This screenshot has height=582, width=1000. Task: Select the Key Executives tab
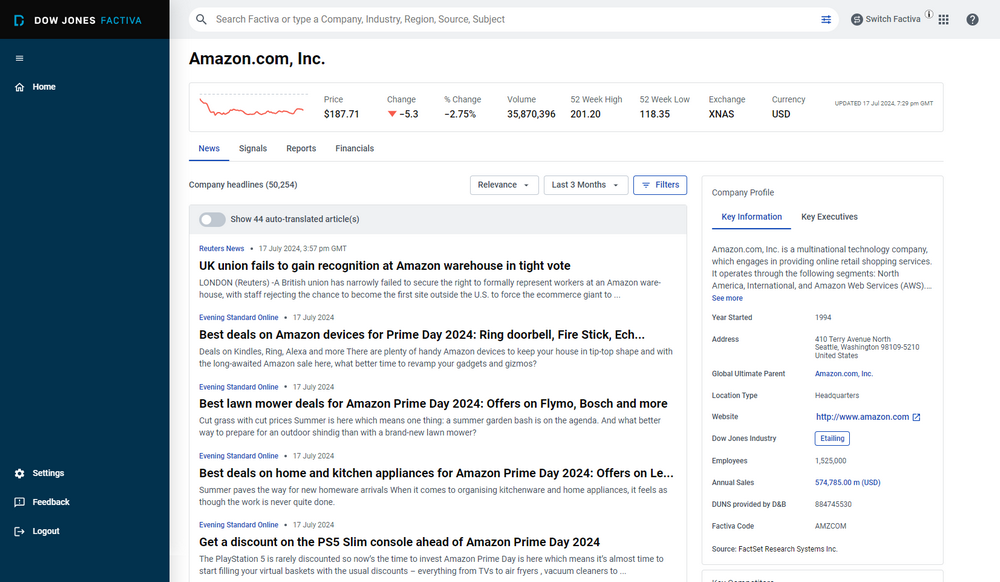click(829, 217)
